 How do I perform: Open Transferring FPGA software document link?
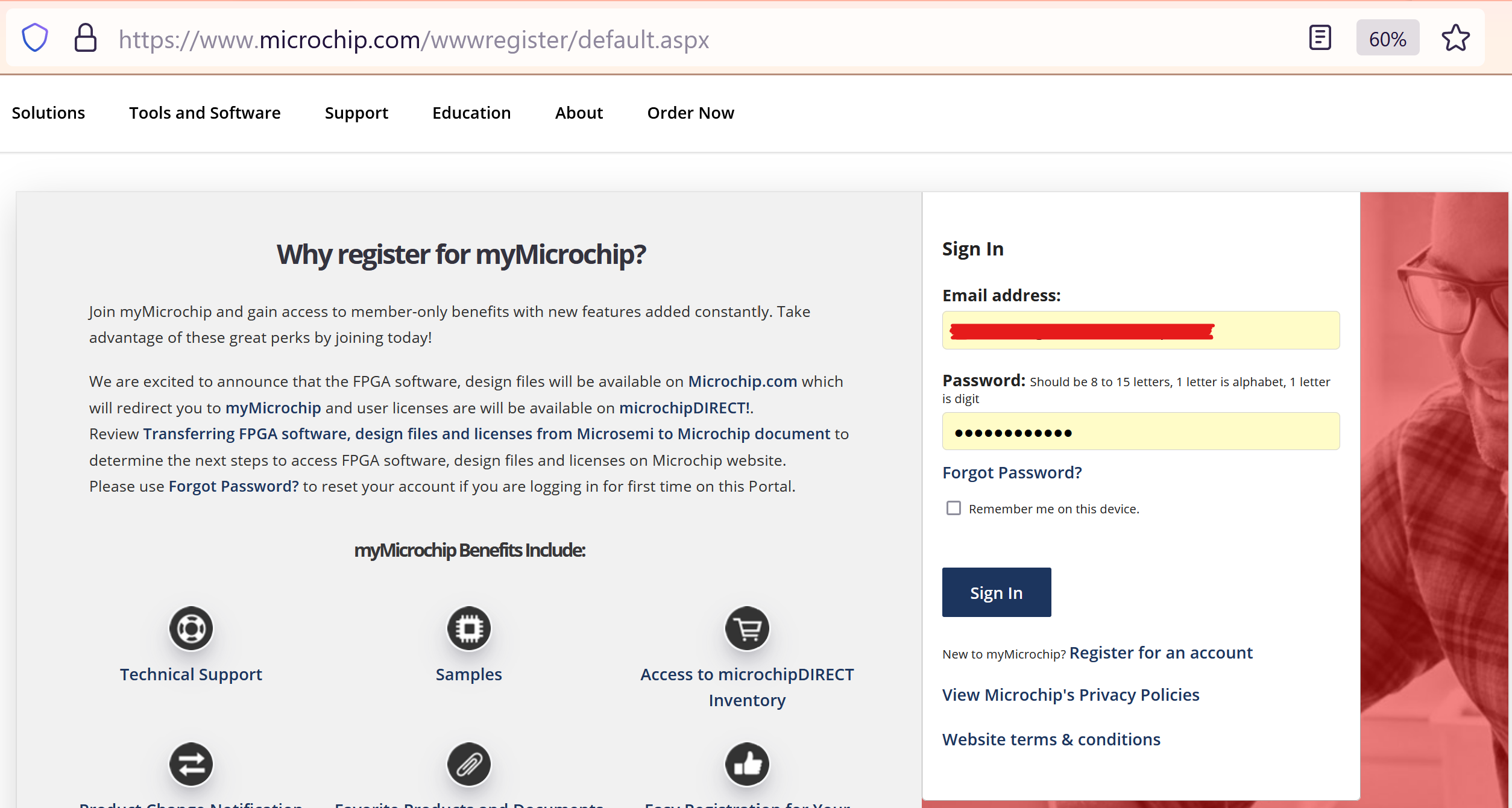[487, 434]
